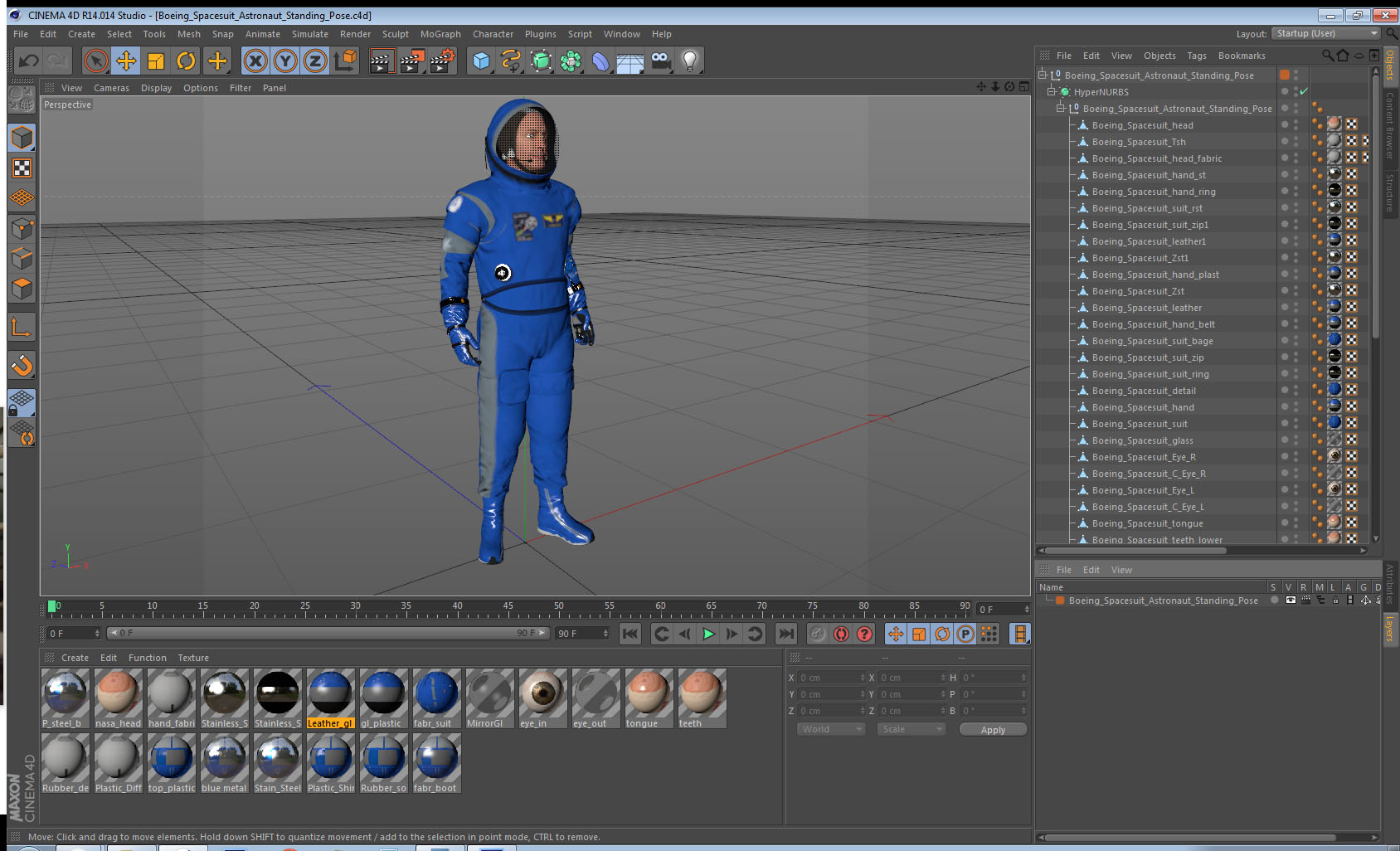The width and height of the screenshot is (1400, 851).
Task: Select the Leather_gl material swatch
Action: (330, 698)
